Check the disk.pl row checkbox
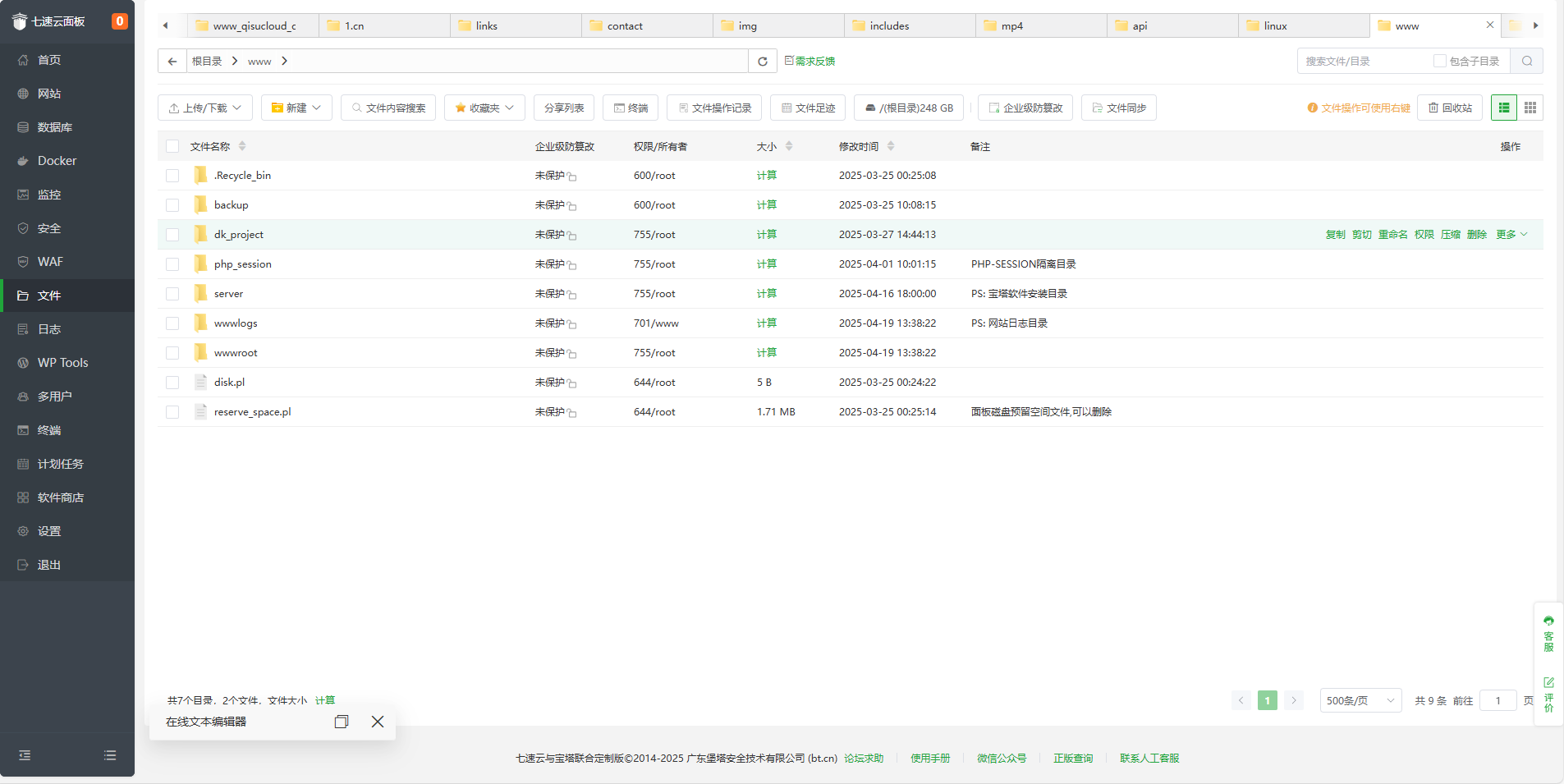Viewport: 1564px width, 784px height. pyautogui.click(x=172, y=383)
